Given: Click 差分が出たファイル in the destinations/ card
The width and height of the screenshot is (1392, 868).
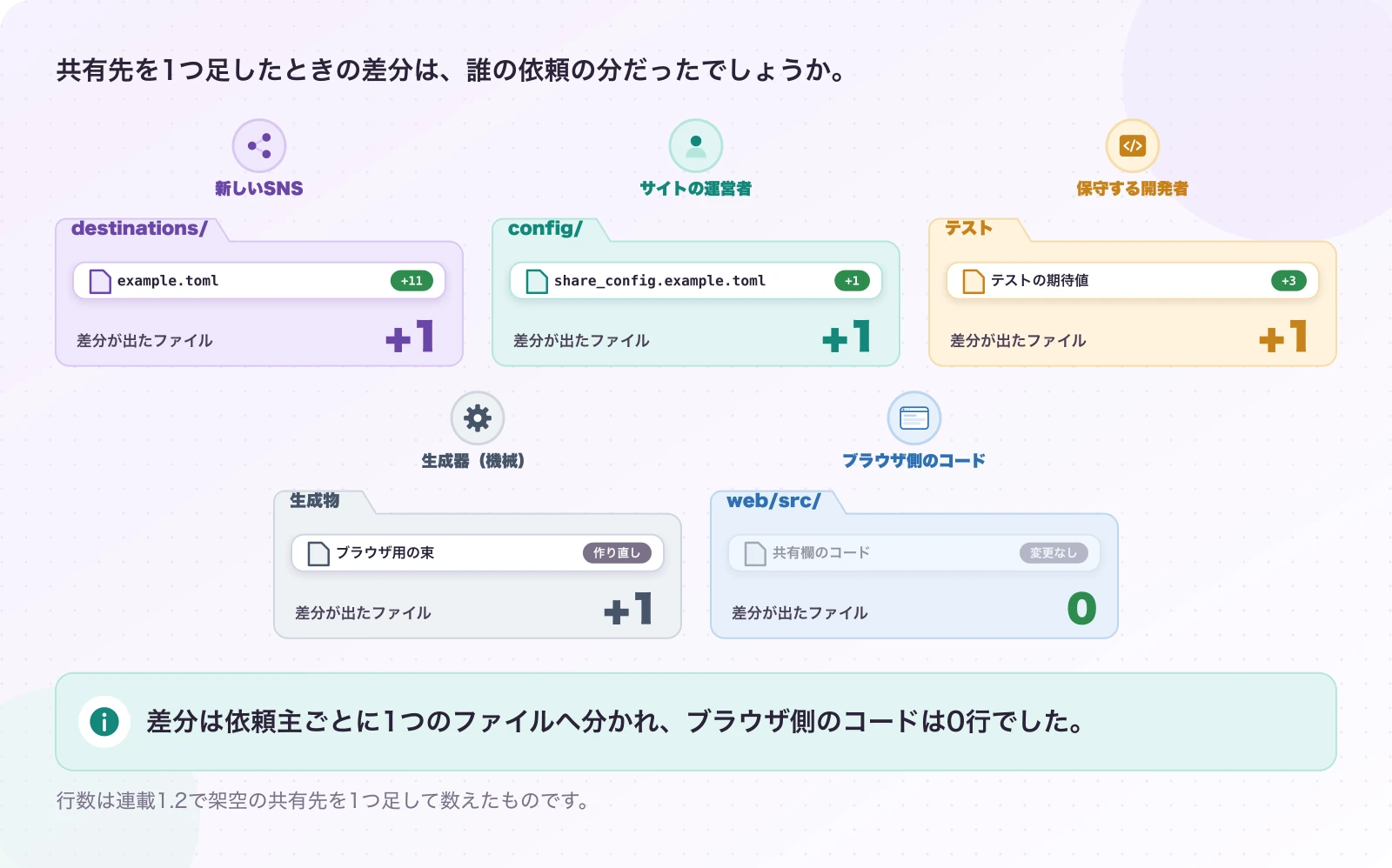Looking at the screenshot, I should [x=144, y=341].
